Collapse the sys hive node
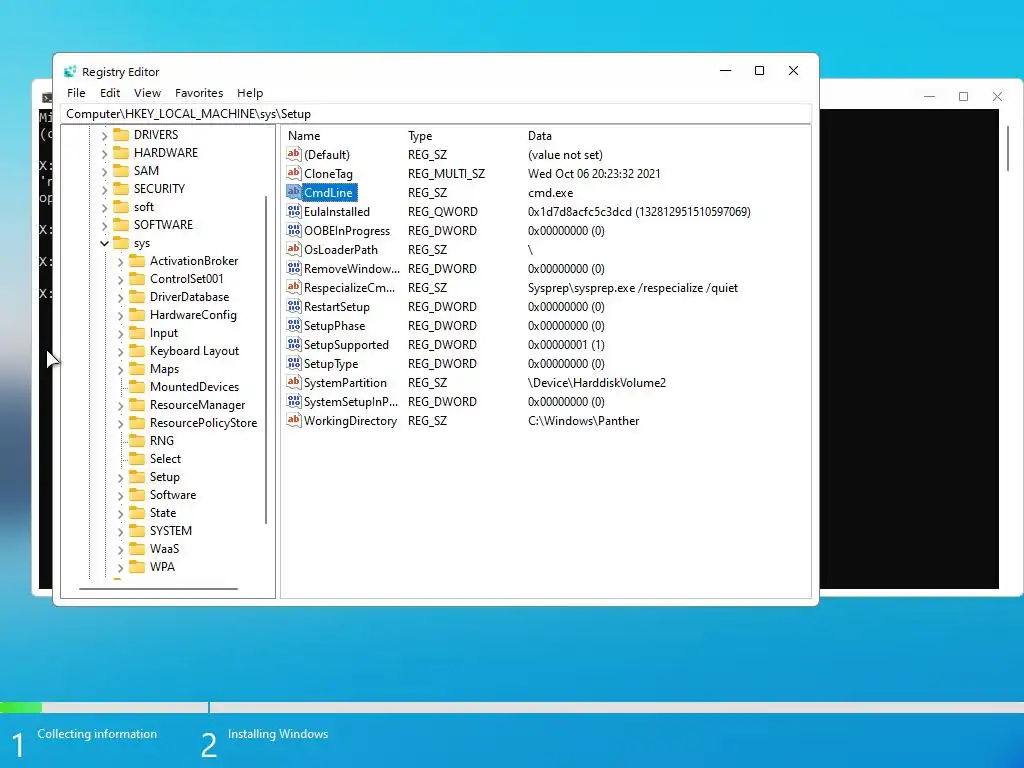1024x768 pixels. (x=104, y=243)
